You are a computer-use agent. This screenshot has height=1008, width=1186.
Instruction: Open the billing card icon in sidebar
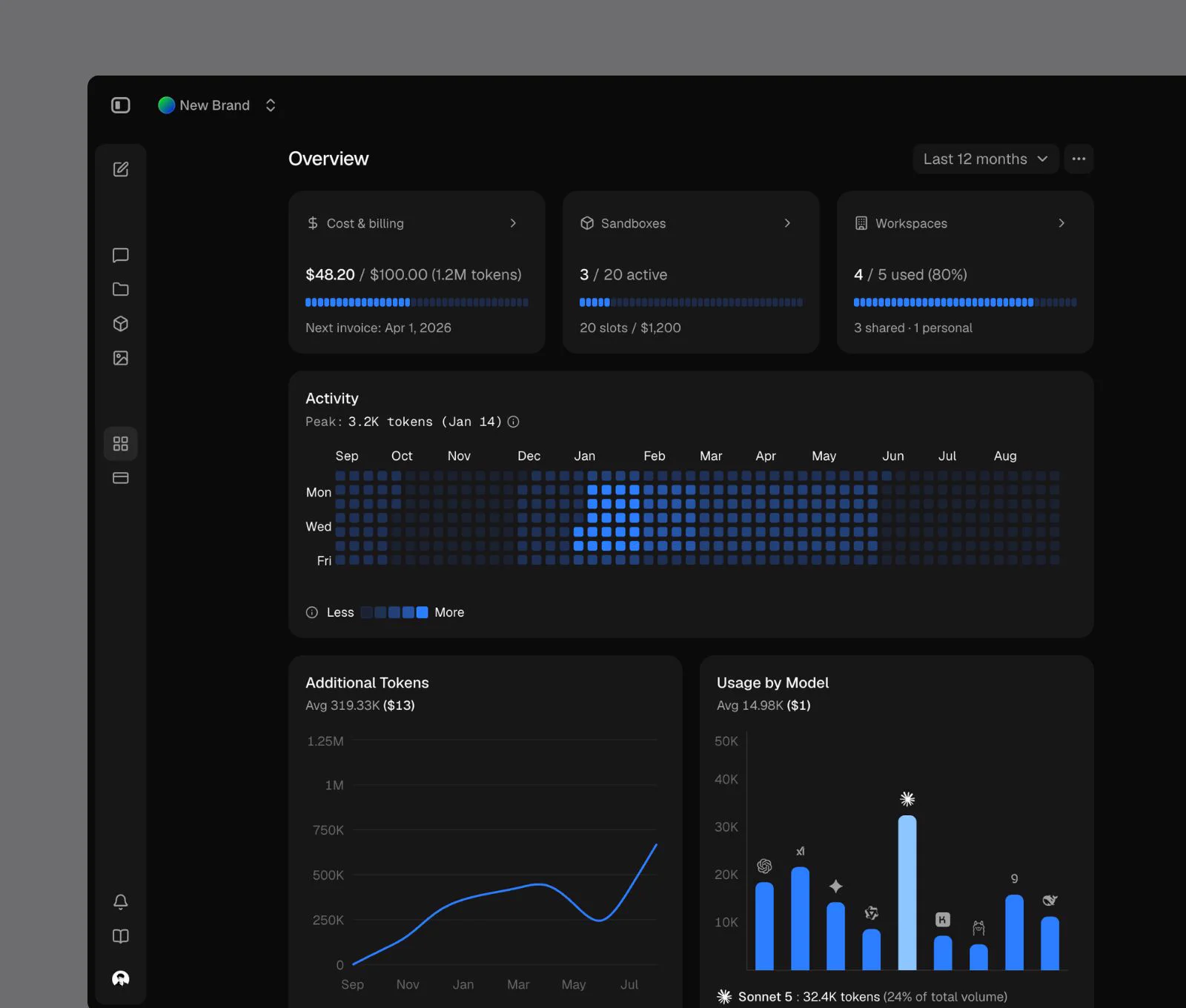pyautogui.click(x=121, y=478)
